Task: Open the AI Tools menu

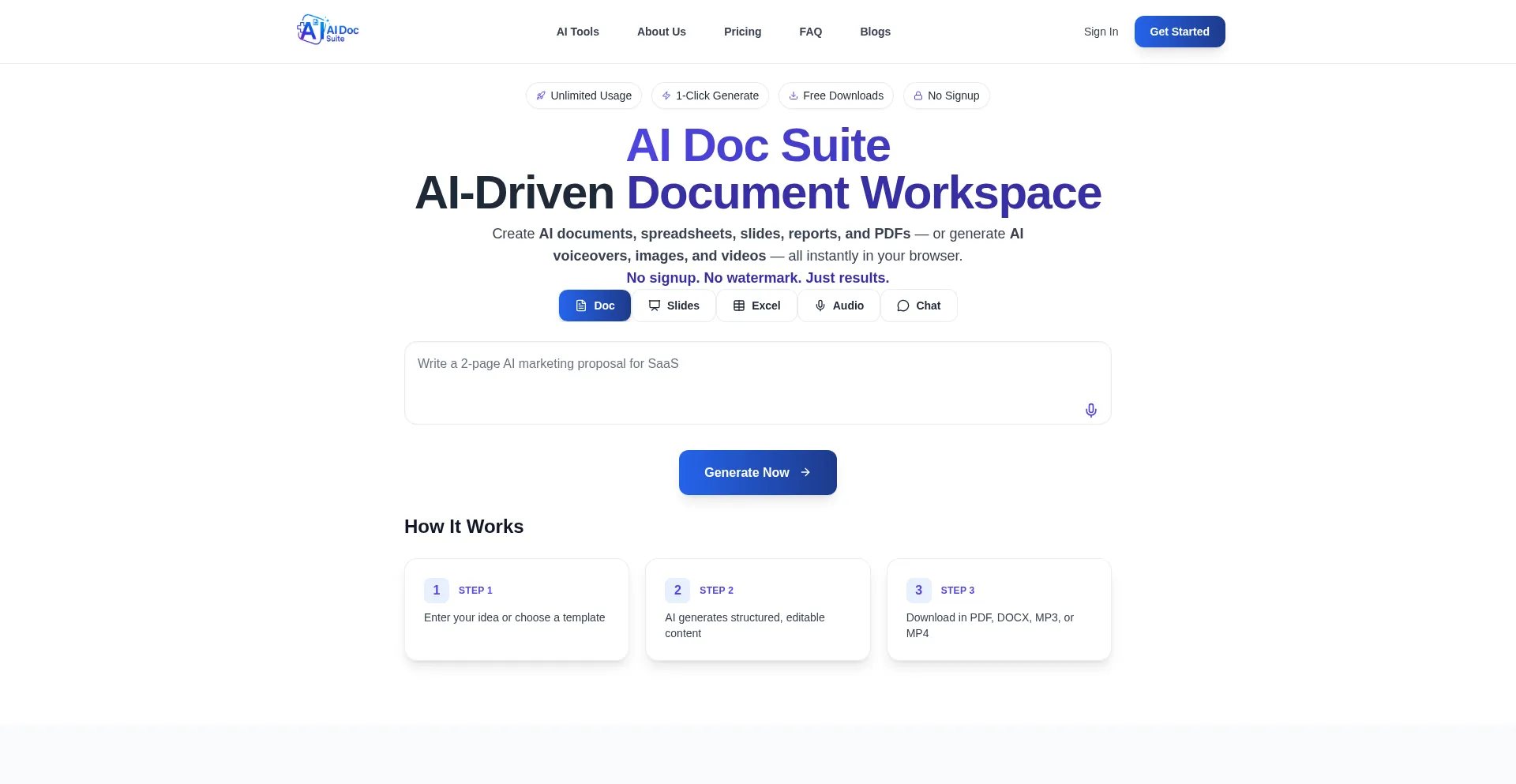Action: 577,32
